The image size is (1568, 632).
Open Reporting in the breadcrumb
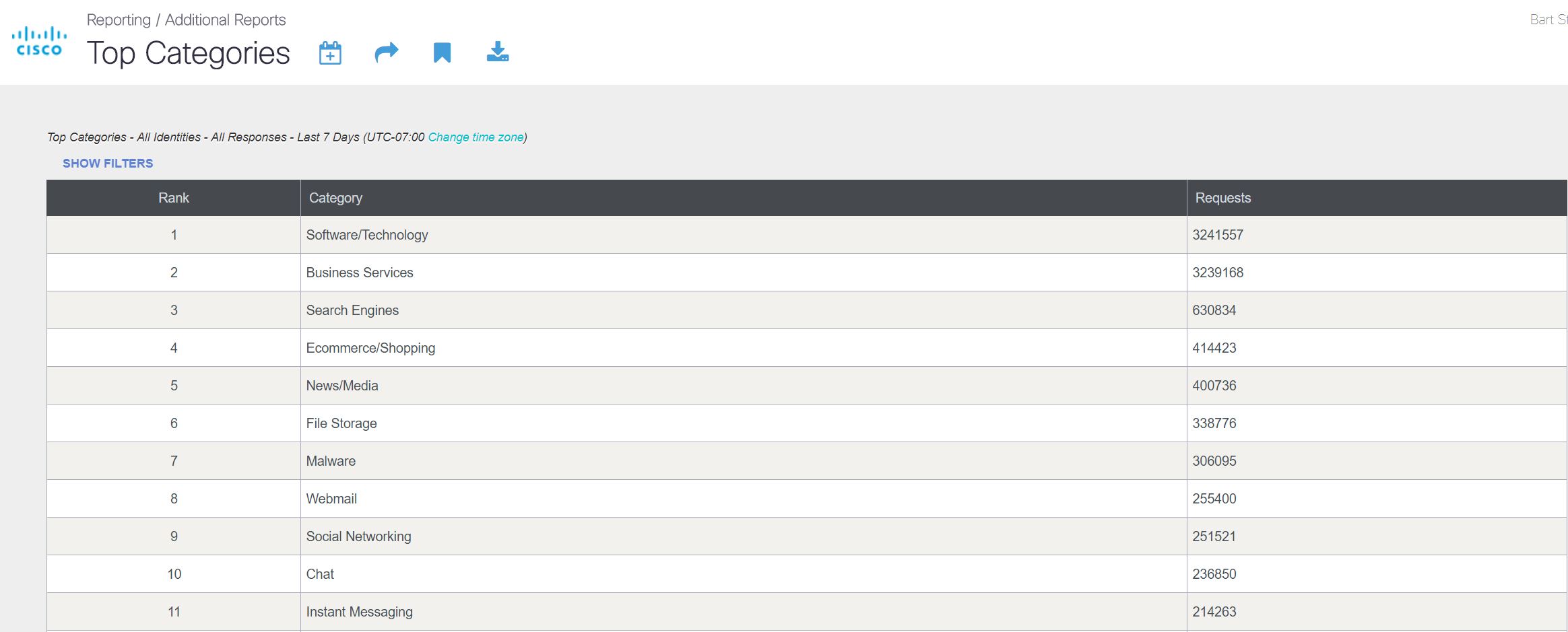(119, 20)
